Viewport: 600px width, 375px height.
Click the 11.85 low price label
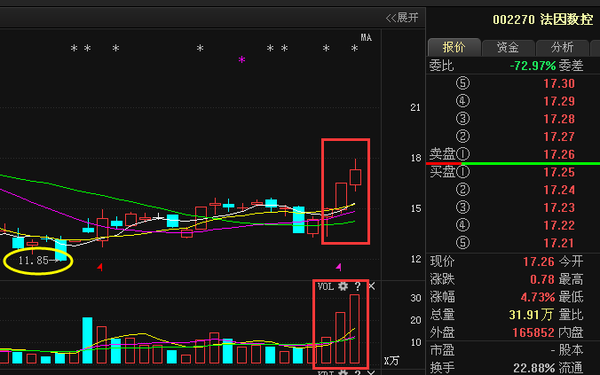33,261
